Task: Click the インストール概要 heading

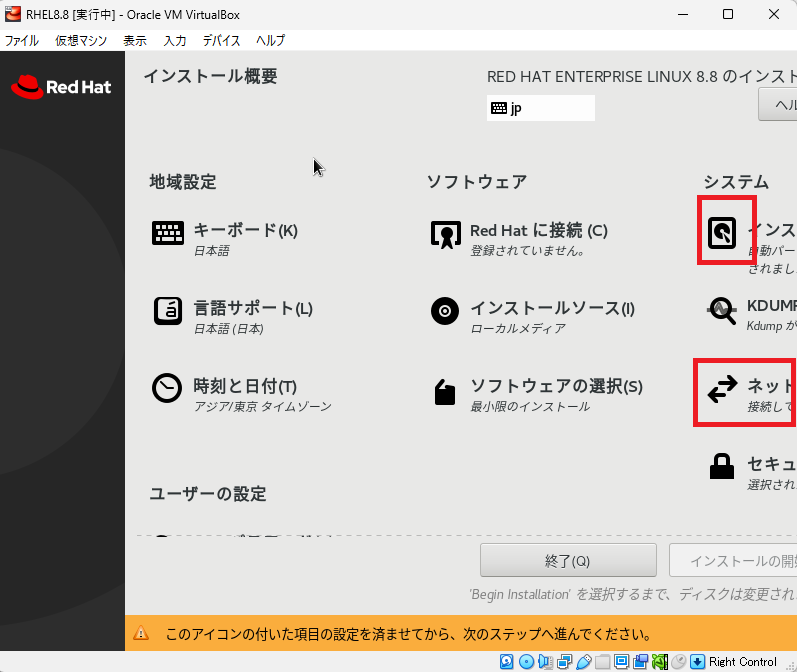Action: click(x=211, y=76)
